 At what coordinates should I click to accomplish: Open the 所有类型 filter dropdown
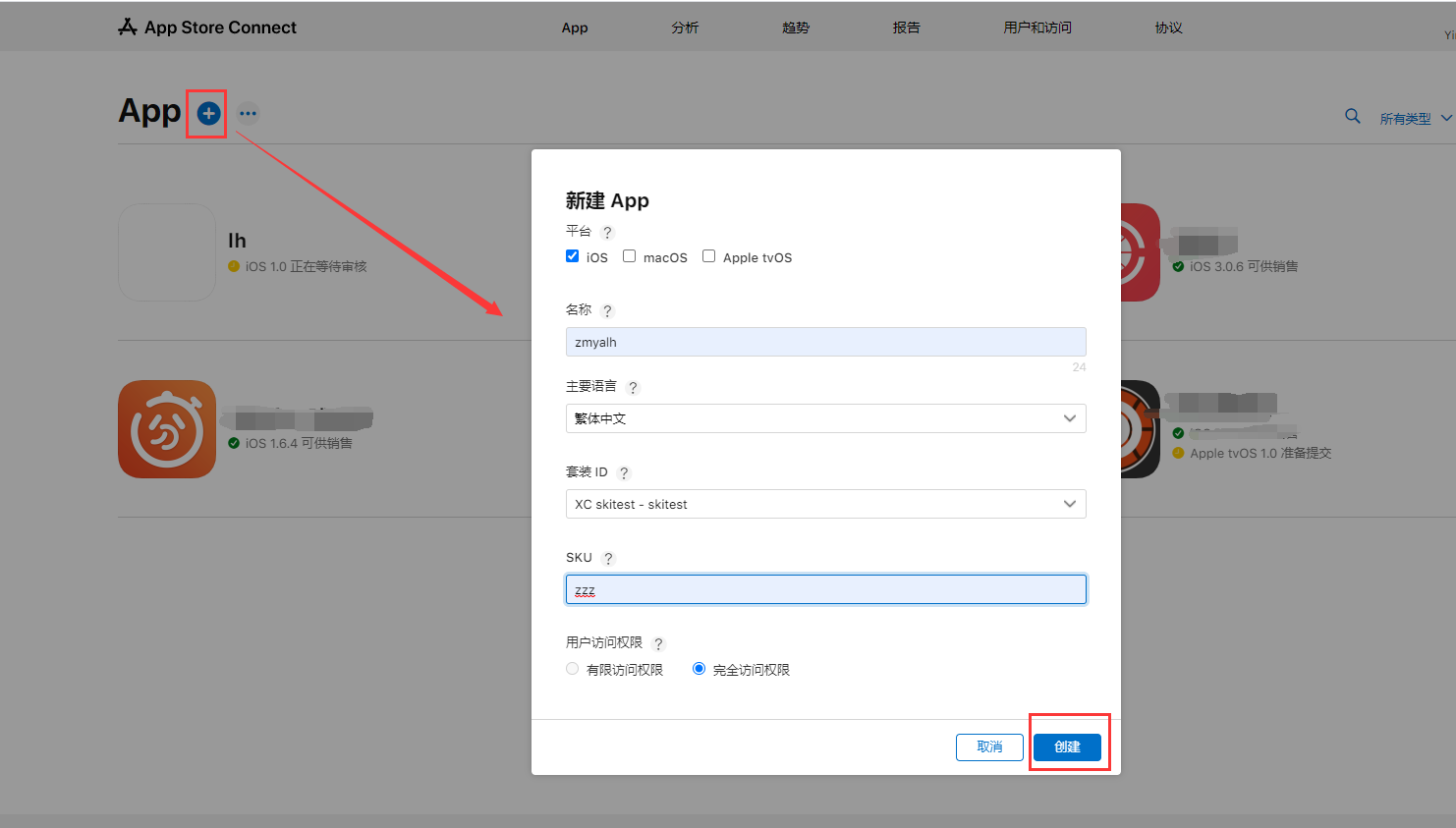pos(1416,119)
